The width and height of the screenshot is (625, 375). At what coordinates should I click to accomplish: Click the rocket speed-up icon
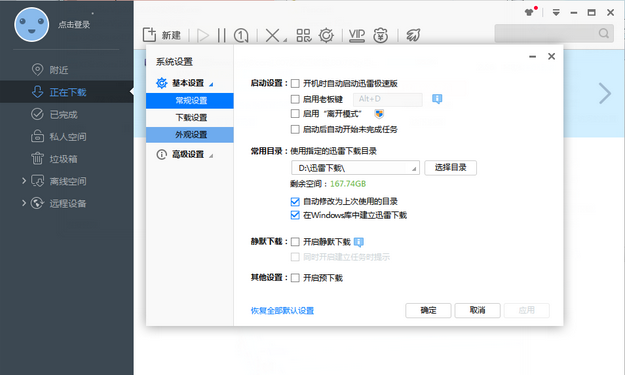pyautogui.click(x=413, y=35)
